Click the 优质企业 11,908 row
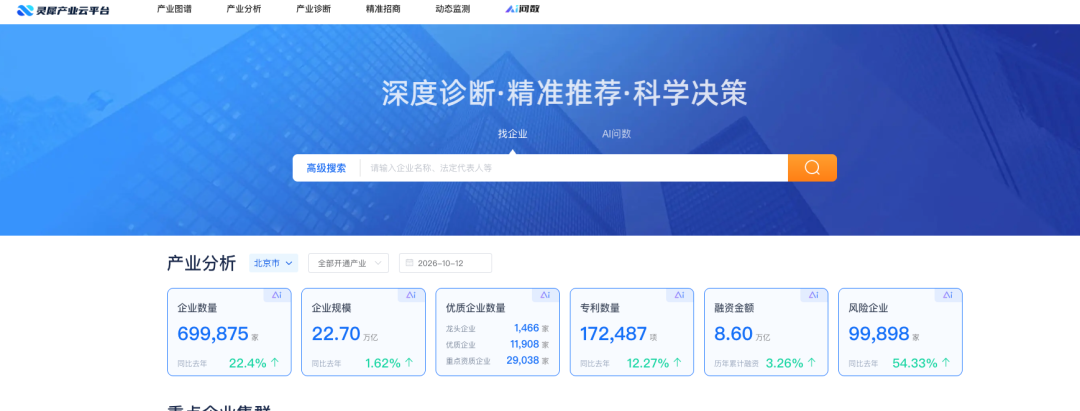1080x411 pixels. click(x=497, y=344)
